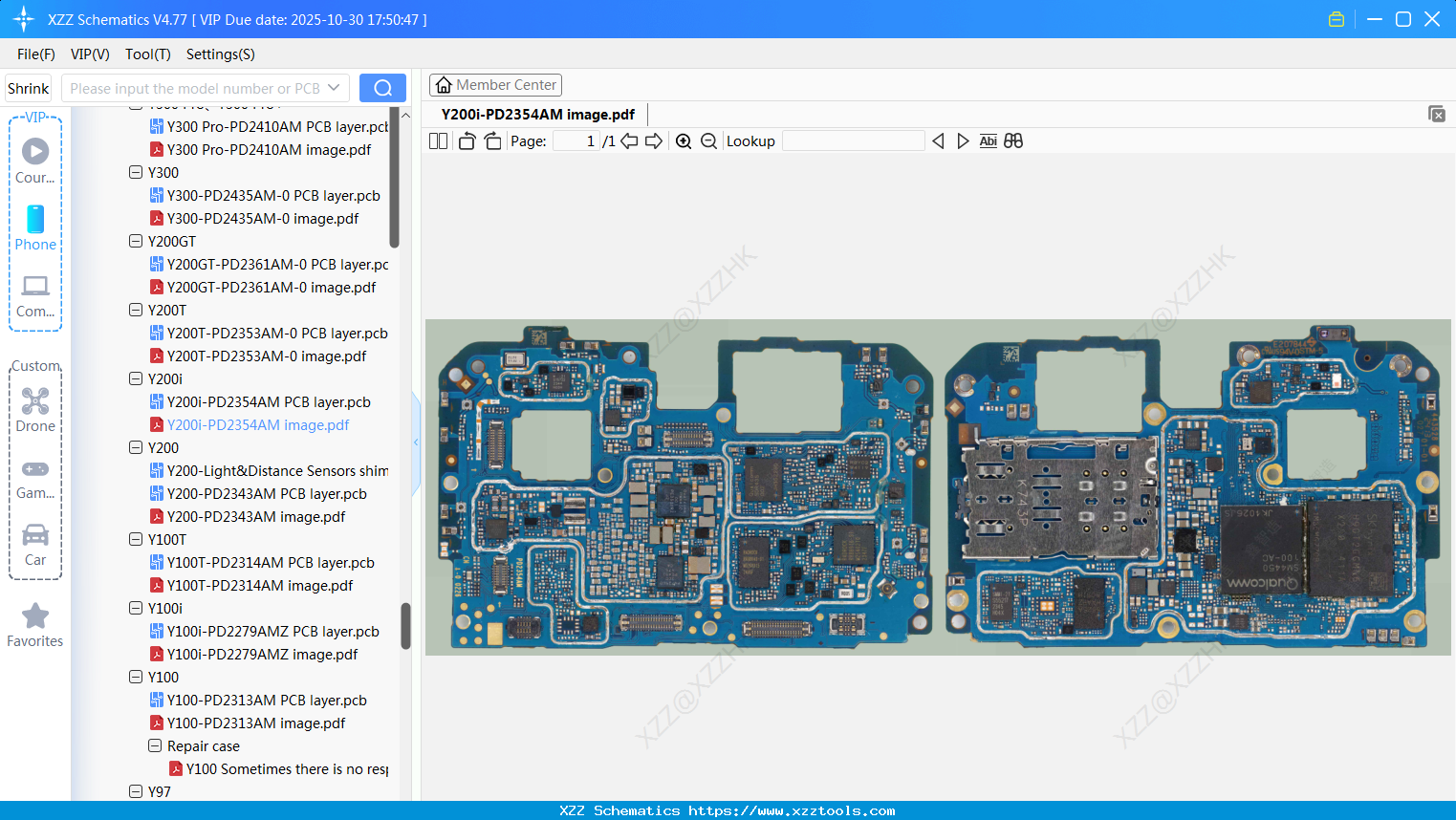Image resolution: width=1456 pixels, height=820 pixels.
Task: Enable dual-page split view
Action: click(x=438, y=140)
